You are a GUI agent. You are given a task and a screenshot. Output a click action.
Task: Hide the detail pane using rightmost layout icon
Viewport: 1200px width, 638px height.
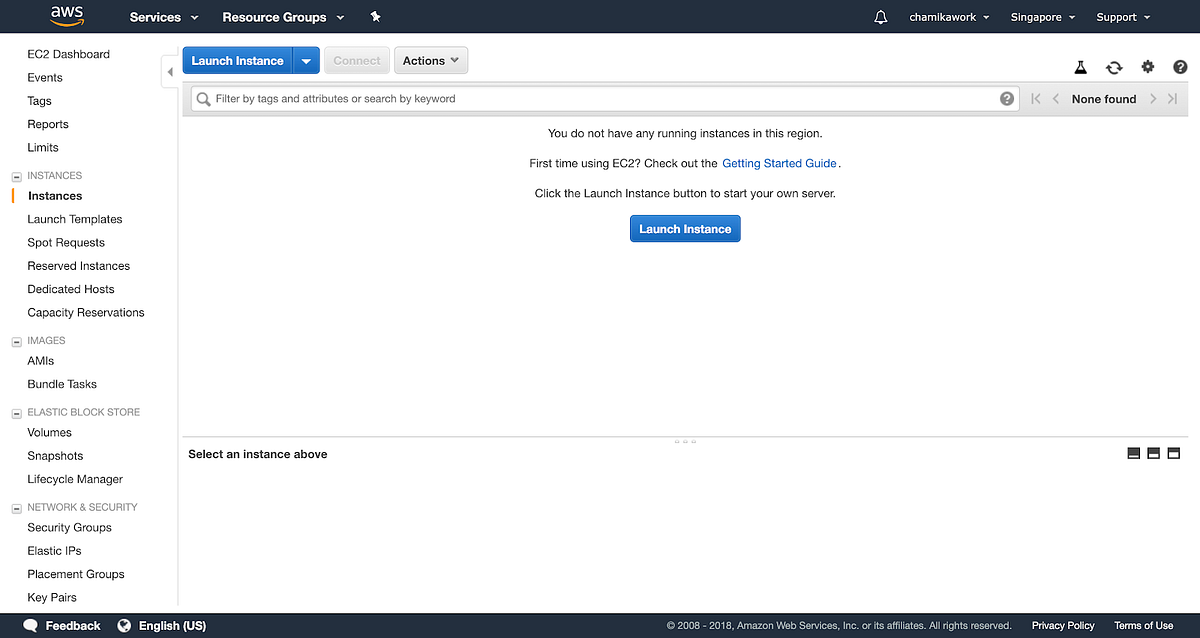pos(1173,452)
